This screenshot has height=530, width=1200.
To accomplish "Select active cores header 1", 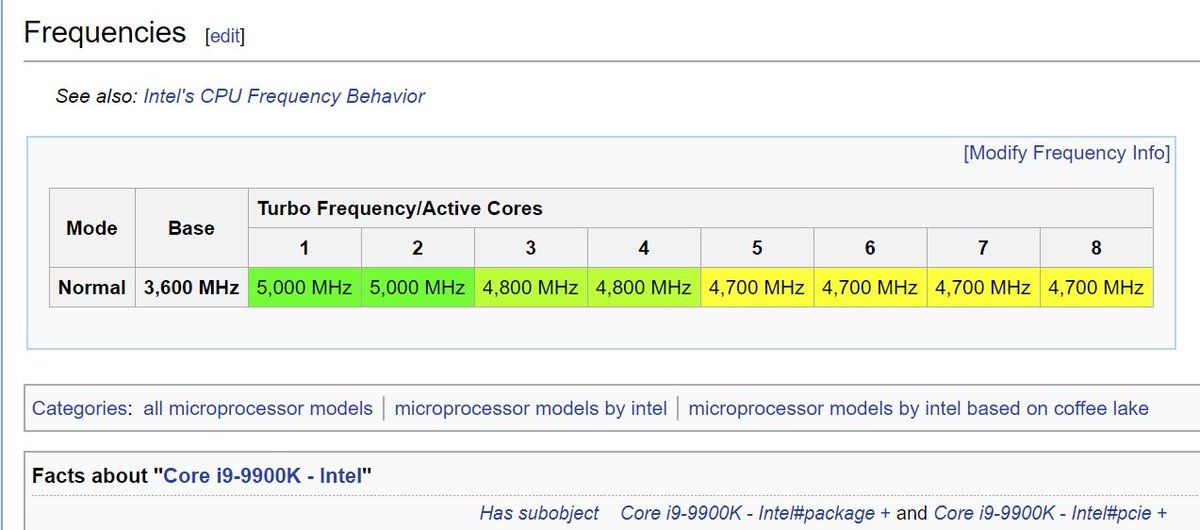I will click(x=304, y=248).
